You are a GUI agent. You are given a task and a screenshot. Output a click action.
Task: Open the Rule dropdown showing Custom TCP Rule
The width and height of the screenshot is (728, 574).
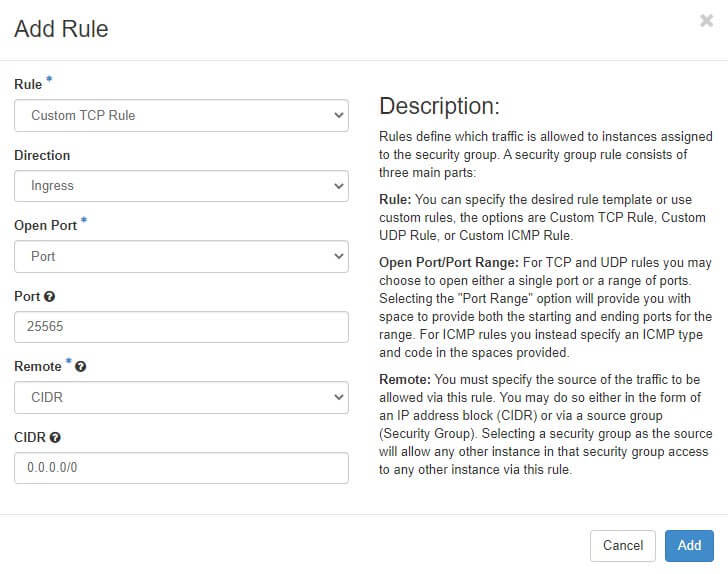[181, 115]
